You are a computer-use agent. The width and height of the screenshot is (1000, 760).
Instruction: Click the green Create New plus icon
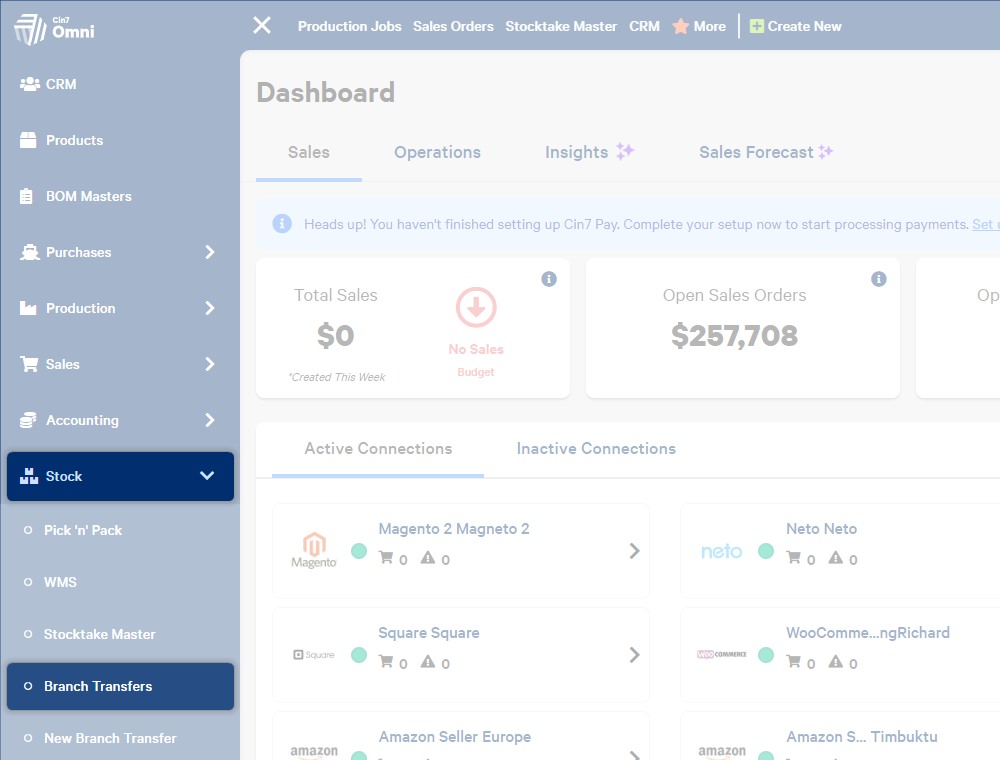coord(756,26)
